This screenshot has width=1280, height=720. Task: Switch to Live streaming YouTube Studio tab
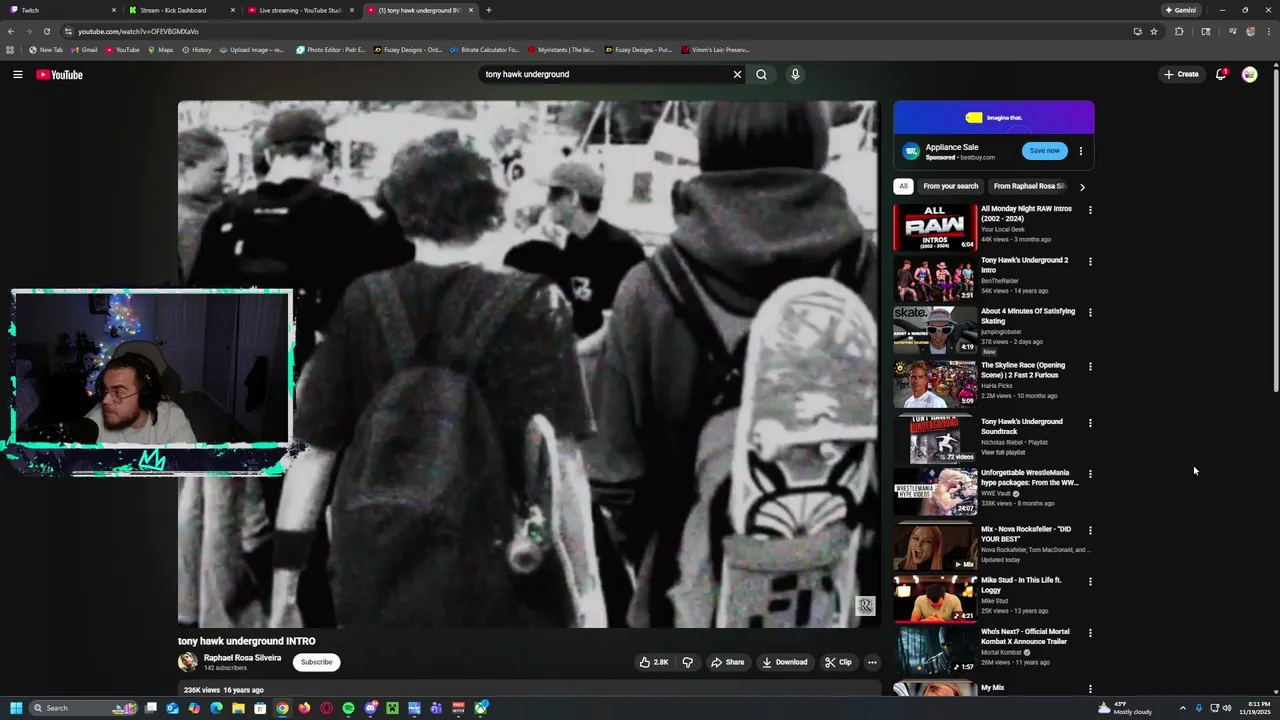coord(300,10)
